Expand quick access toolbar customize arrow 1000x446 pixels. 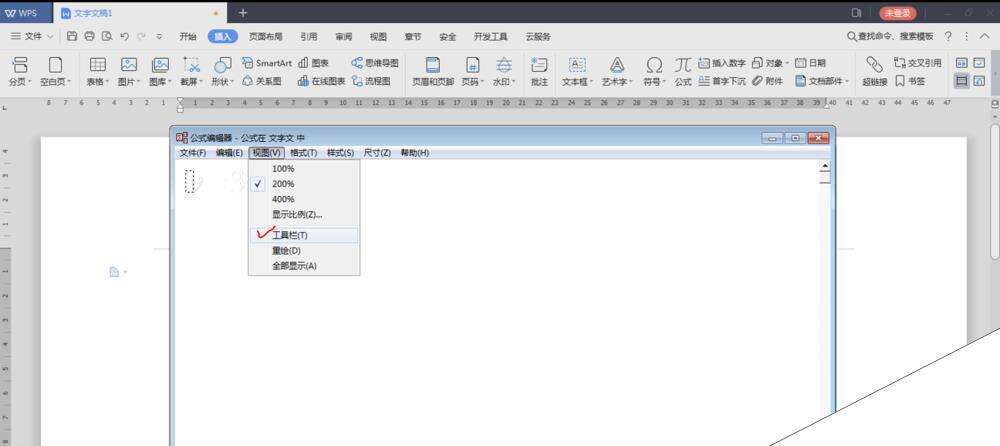coord(159,36)
